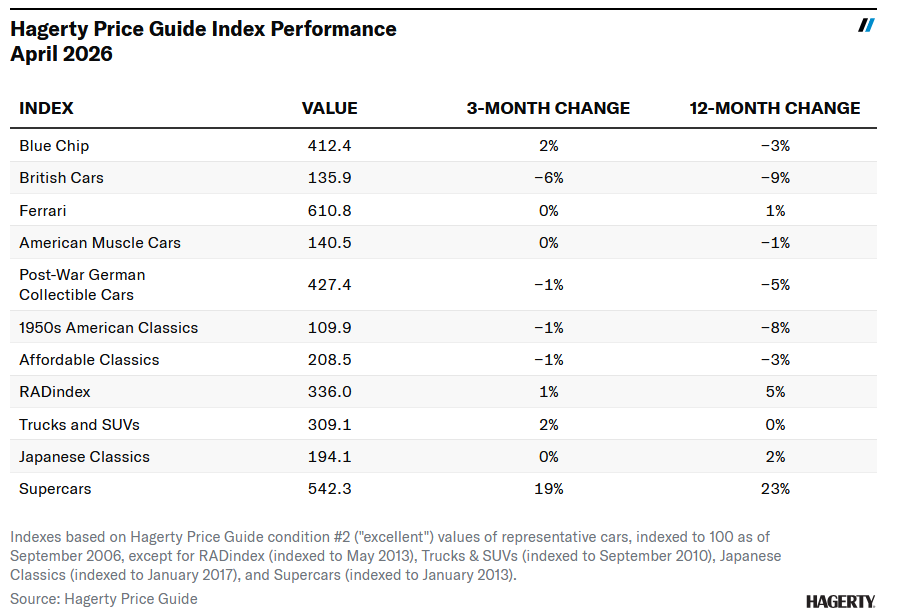Click the Hagerty Price Guide Index Performance title
Screen dimensions: 912x610
click(203, 29)
